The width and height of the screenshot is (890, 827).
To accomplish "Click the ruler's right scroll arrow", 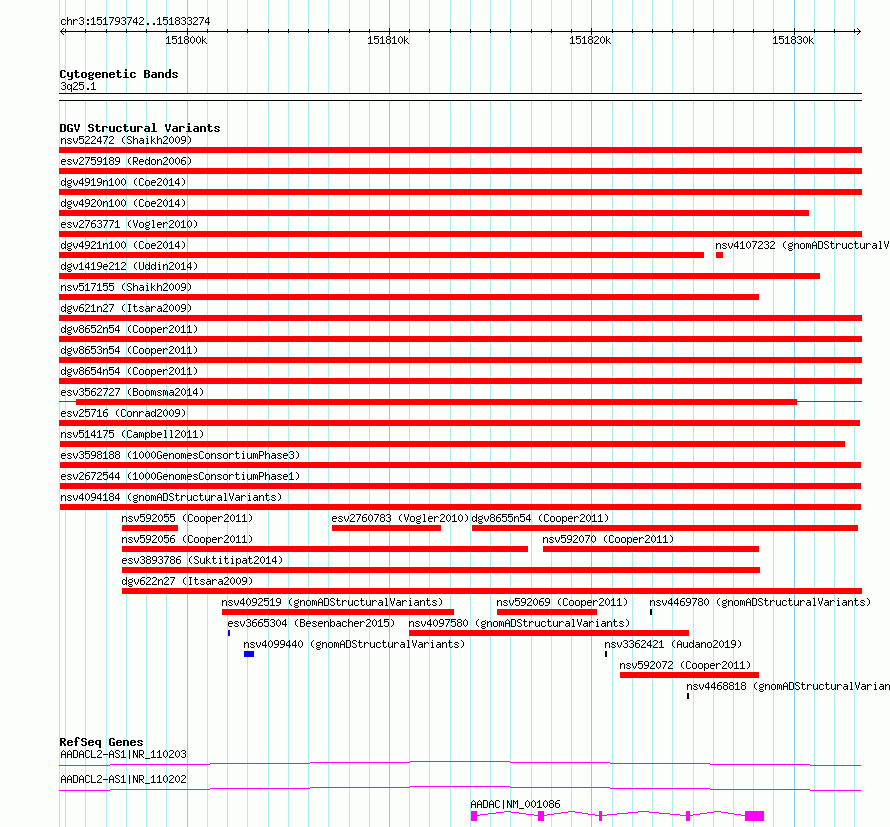I will 858,31.
